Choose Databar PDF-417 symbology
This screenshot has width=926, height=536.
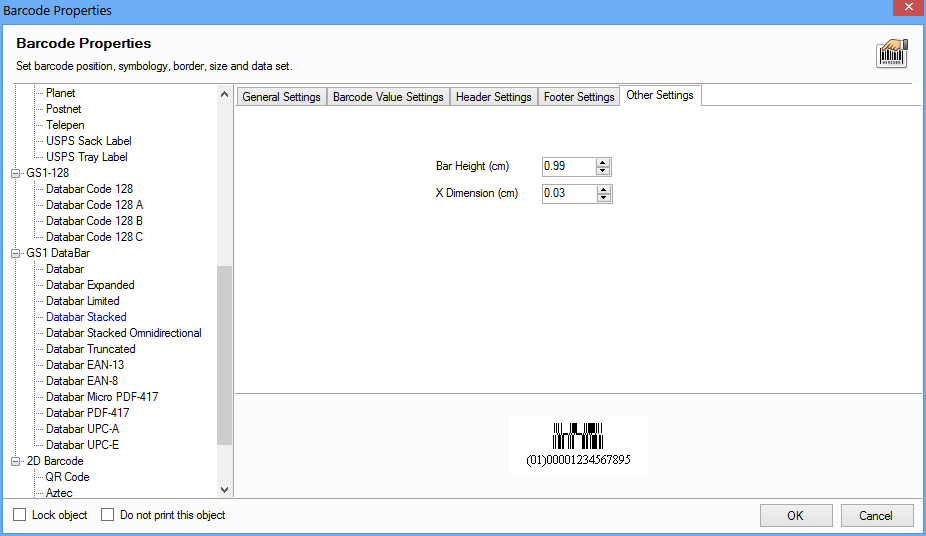click(87, 412)
